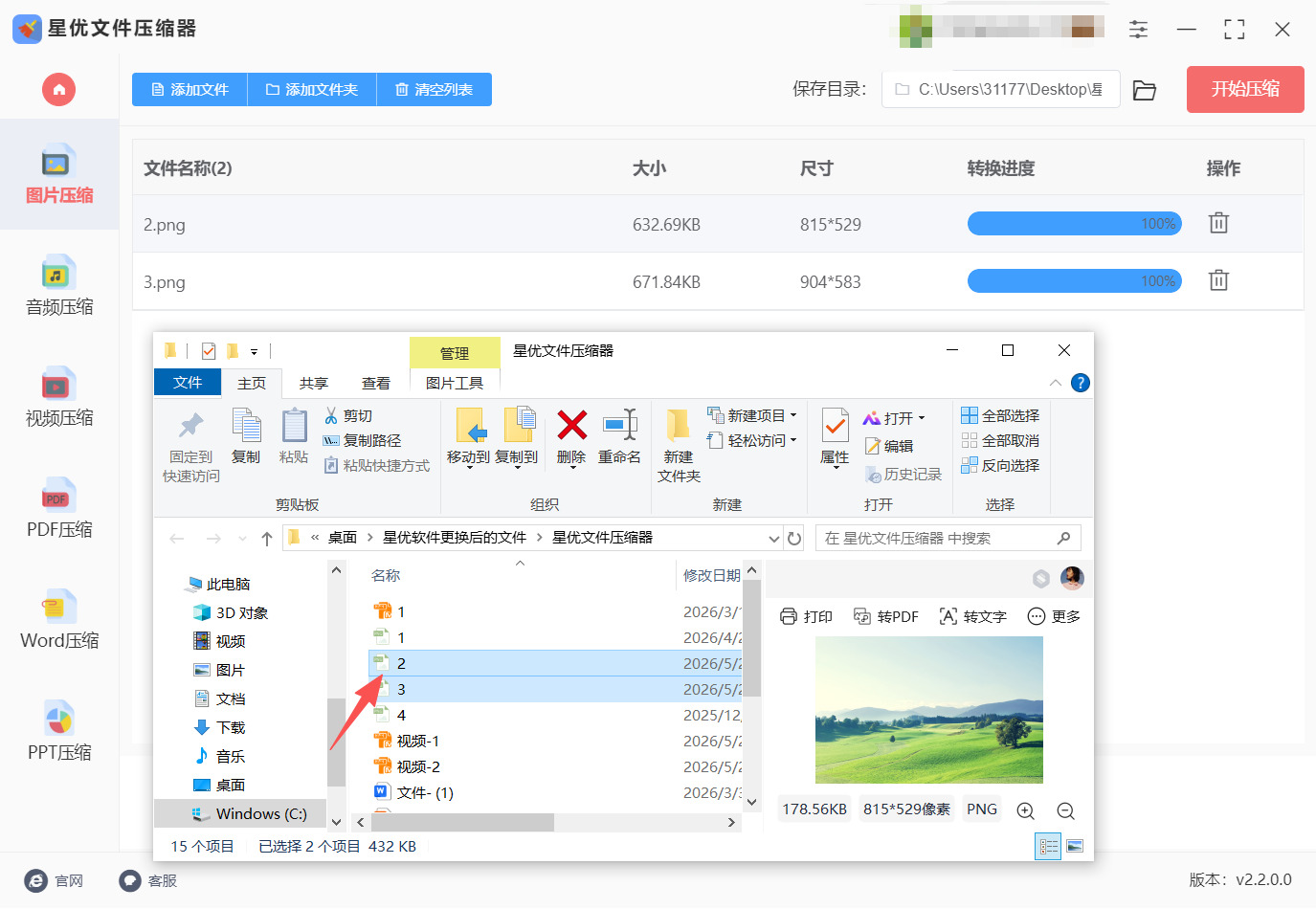Switch Explorer to details view
This screenshot has height=909, width=1316.
[x=1049, y=846]
